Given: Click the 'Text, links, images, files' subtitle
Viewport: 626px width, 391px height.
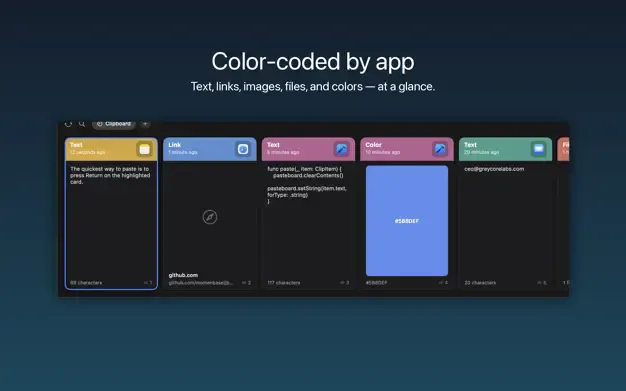Looking at the screenshot, I should 313,87.
